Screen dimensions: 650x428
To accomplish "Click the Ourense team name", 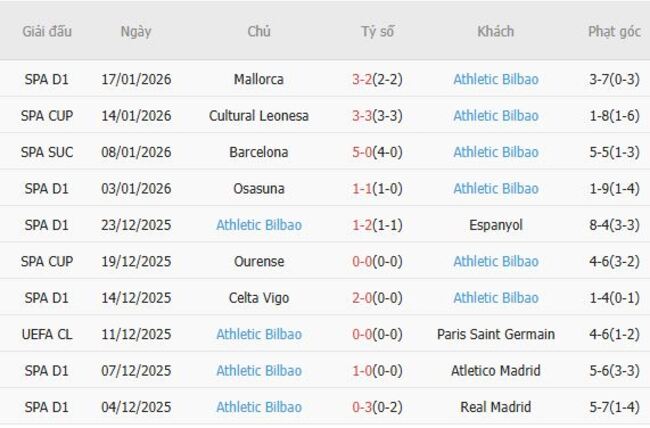I will [258, 262].
